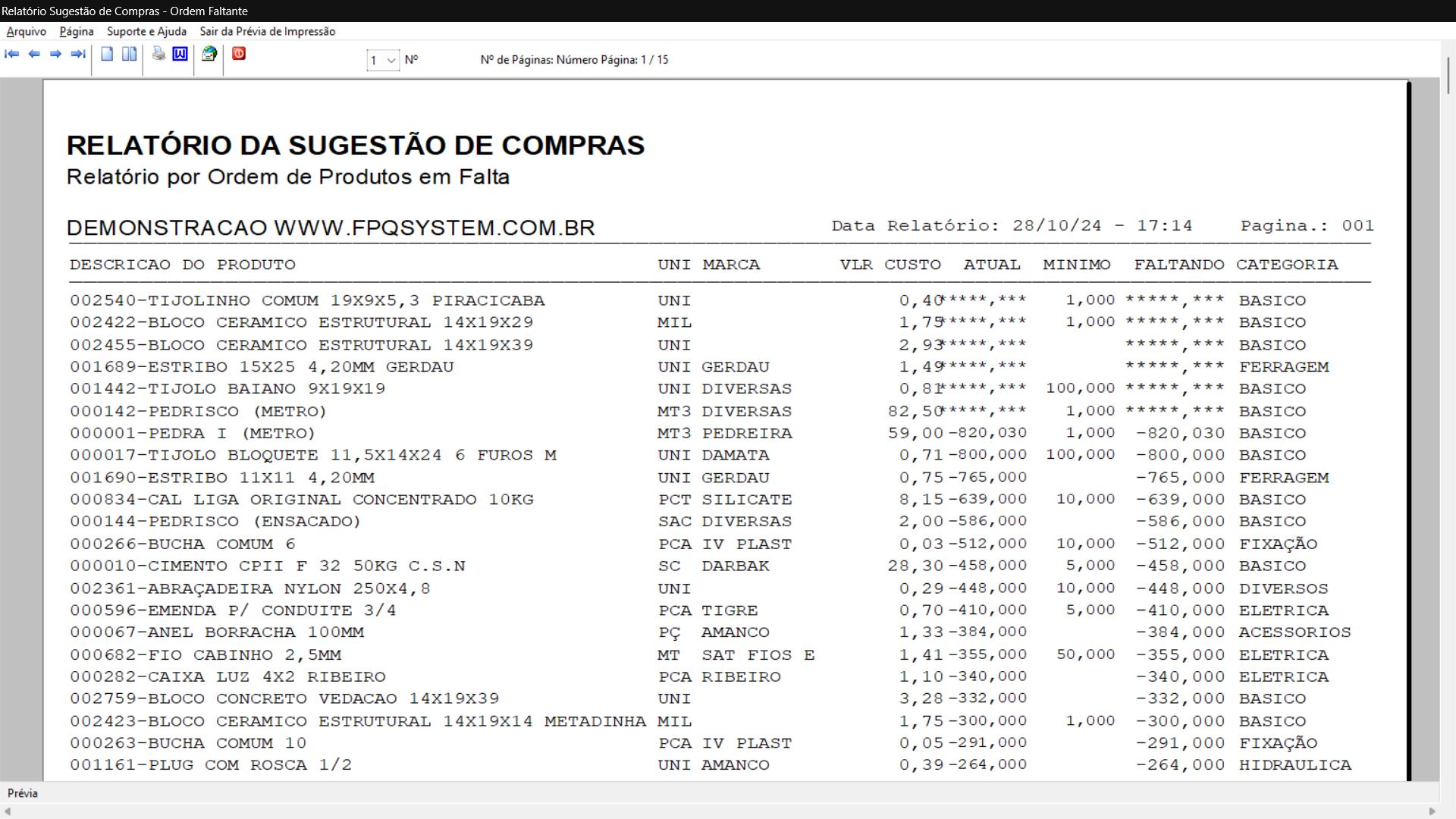This screenshot has width=1456, height=819.
Task: Export report to Word
Action: point(180,54)
